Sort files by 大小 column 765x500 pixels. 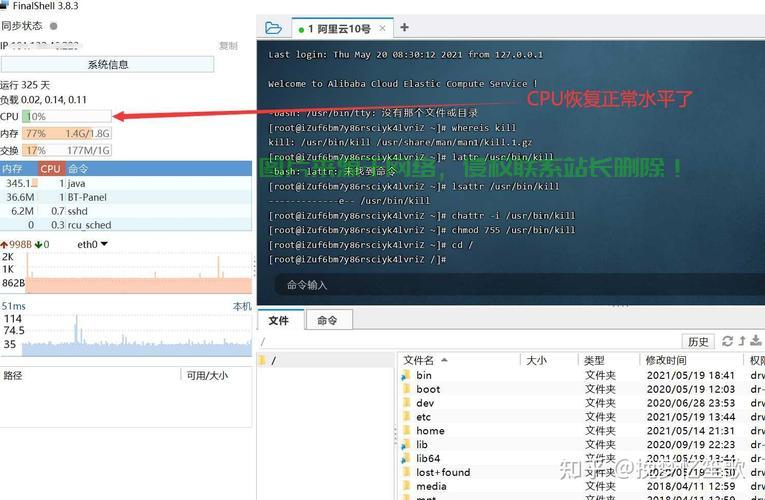click(549, 360)
